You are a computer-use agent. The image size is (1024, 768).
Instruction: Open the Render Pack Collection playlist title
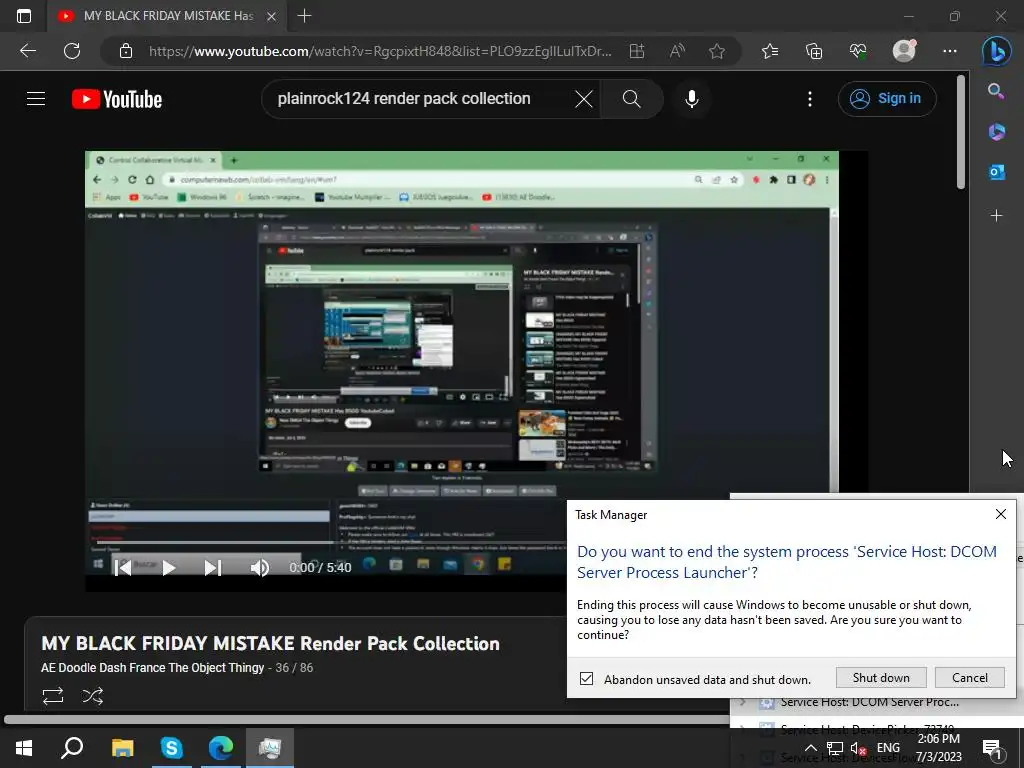click(x=270, y=643)
